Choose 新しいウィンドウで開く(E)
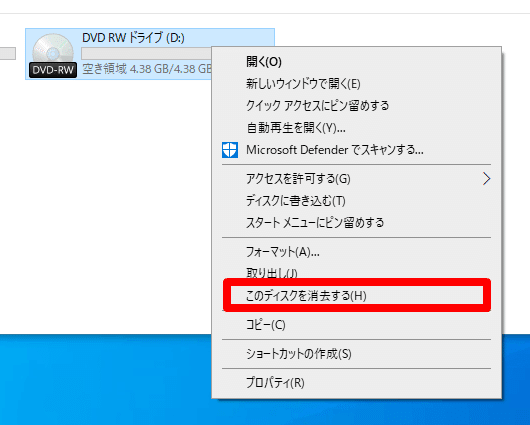 coord(356,84)
